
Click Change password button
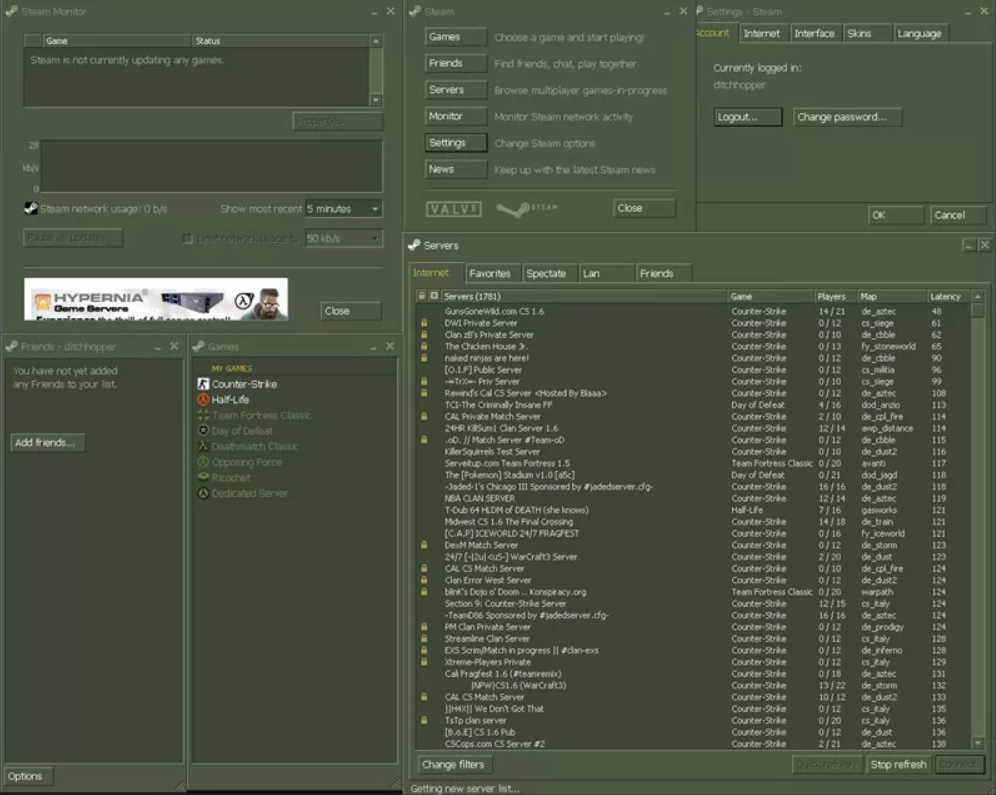tap(847, 117)
